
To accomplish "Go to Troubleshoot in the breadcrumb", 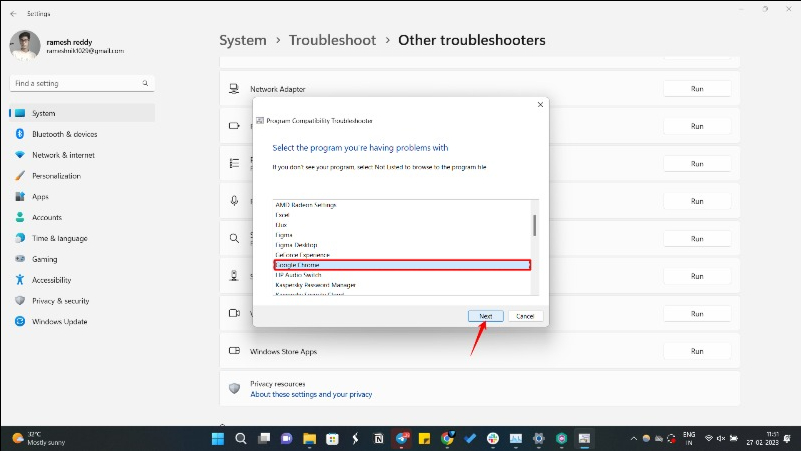I will pos(332,40).
